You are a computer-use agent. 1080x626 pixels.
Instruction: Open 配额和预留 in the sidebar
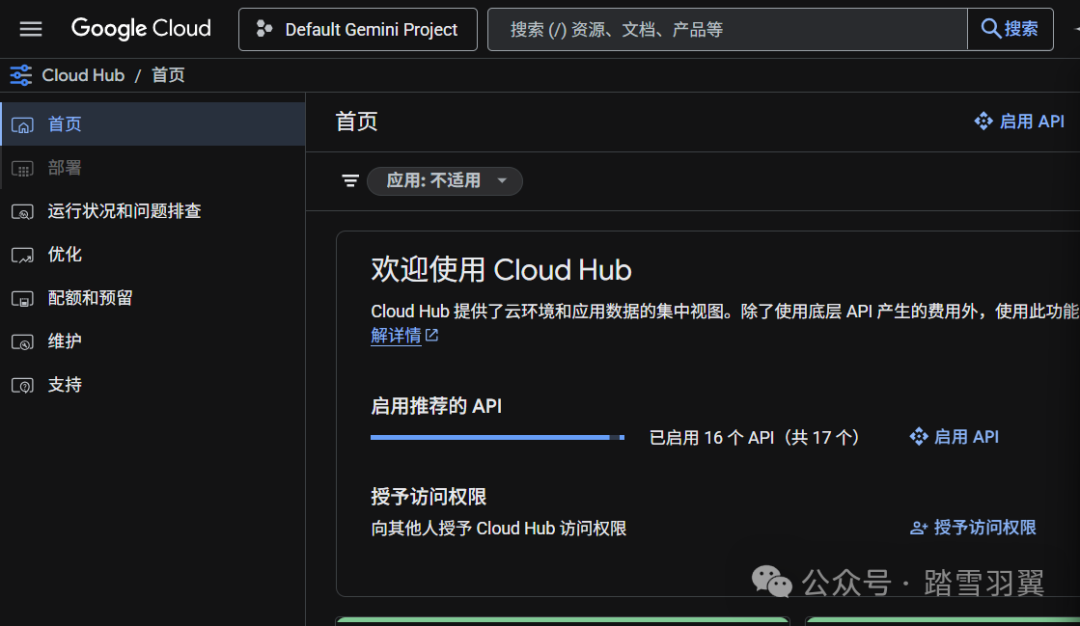153,298
